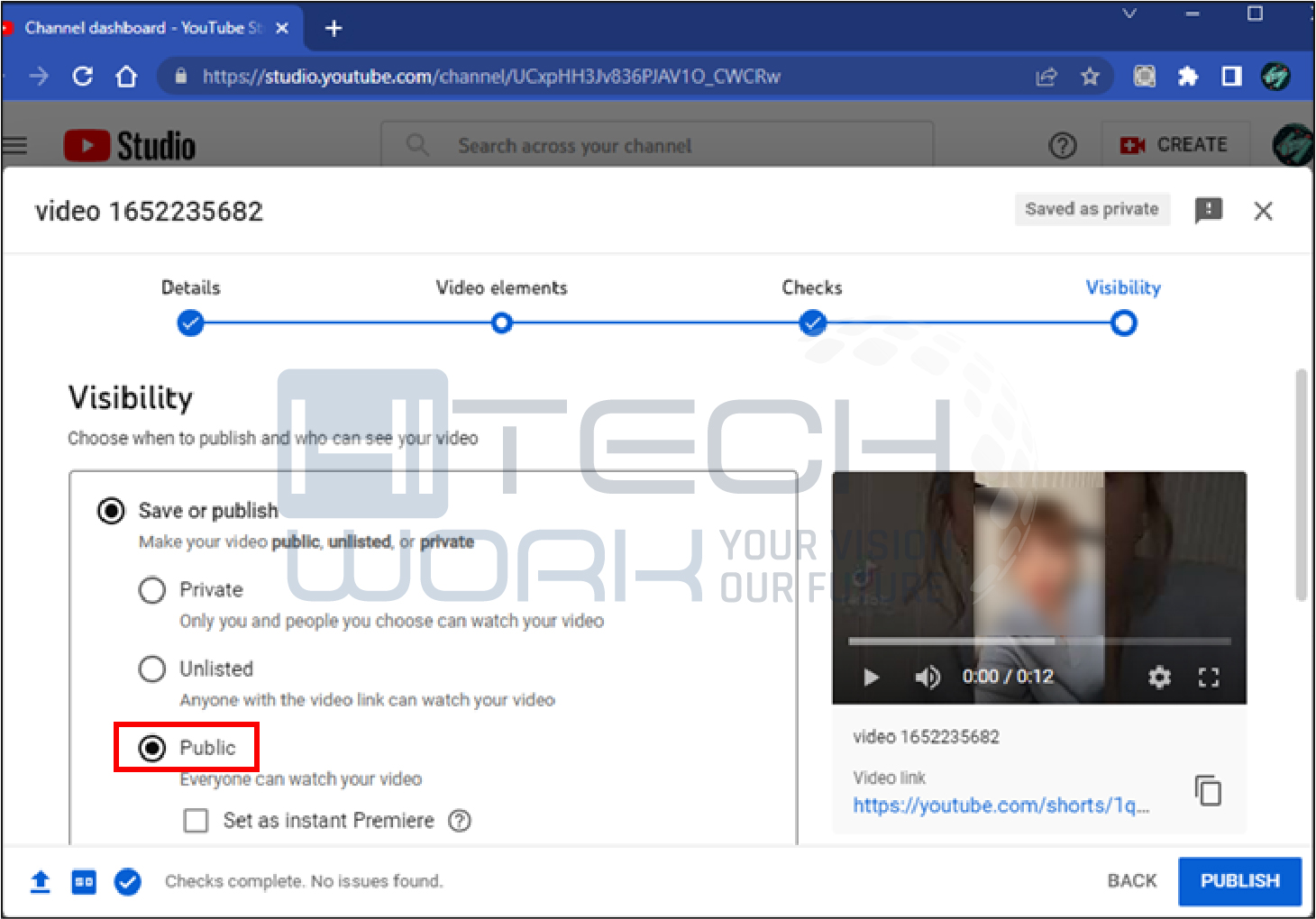Click the browser reload icon
This screenshot has height=919, width=1316.
83,77
